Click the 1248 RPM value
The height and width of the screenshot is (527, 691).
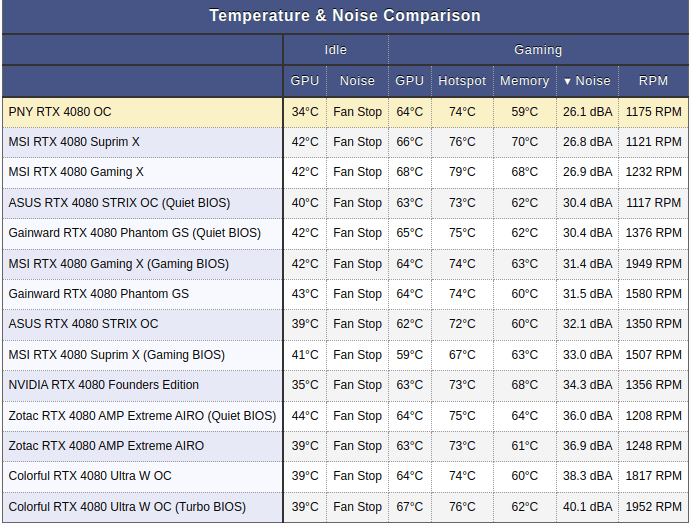(654, 445)
